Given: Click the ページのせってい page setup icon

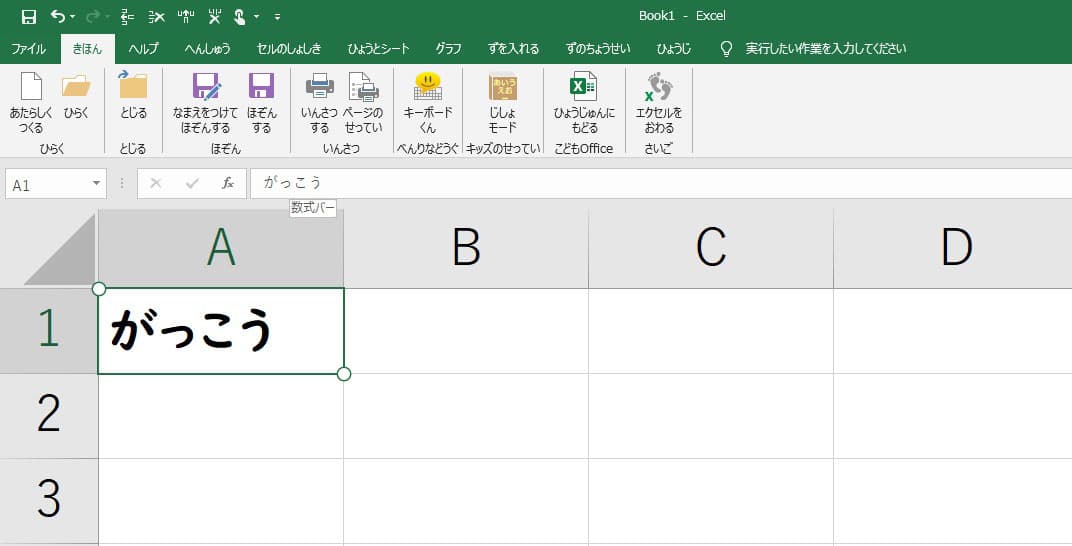Looking at the screenshot, I should 364,87.
